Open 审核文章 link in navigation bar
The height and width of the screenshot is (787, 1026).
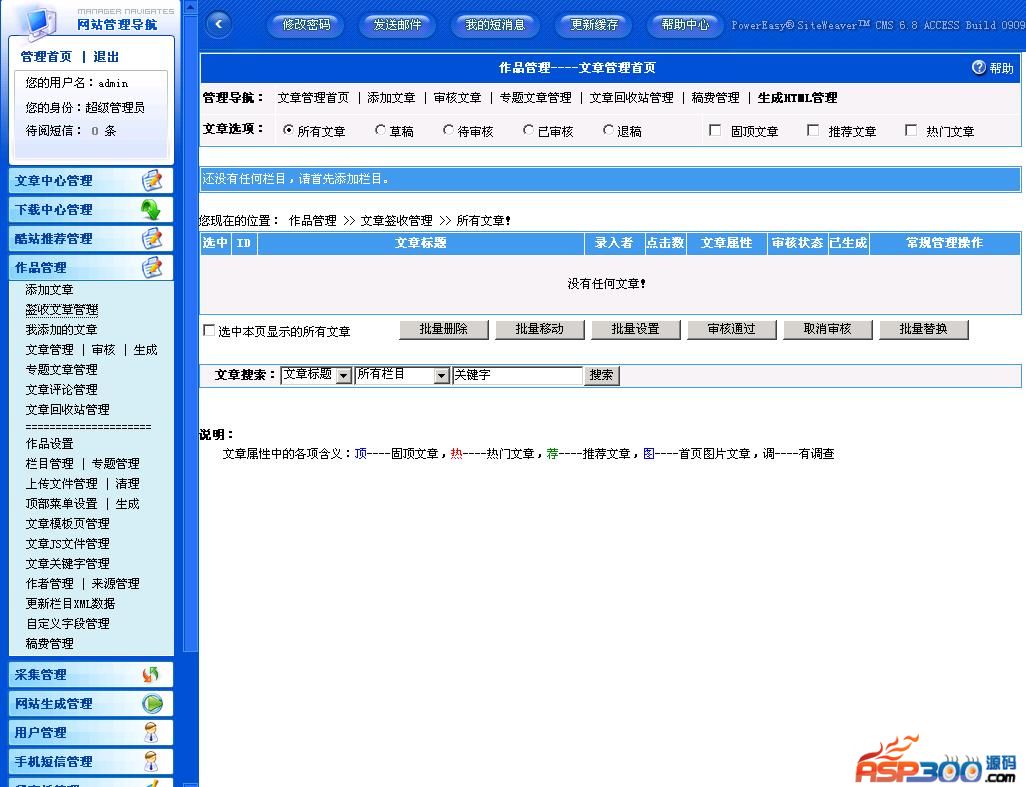pos(457,97)
